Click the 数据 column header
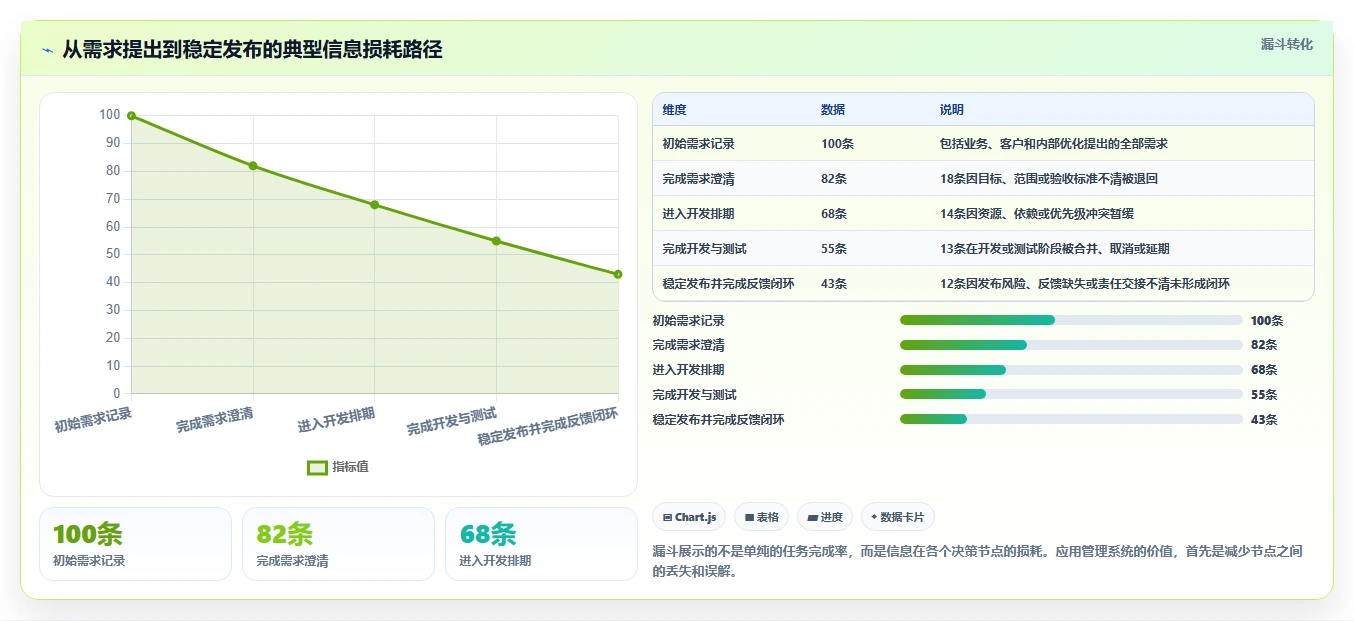1354x621 pixels. (x=870, y=110)
